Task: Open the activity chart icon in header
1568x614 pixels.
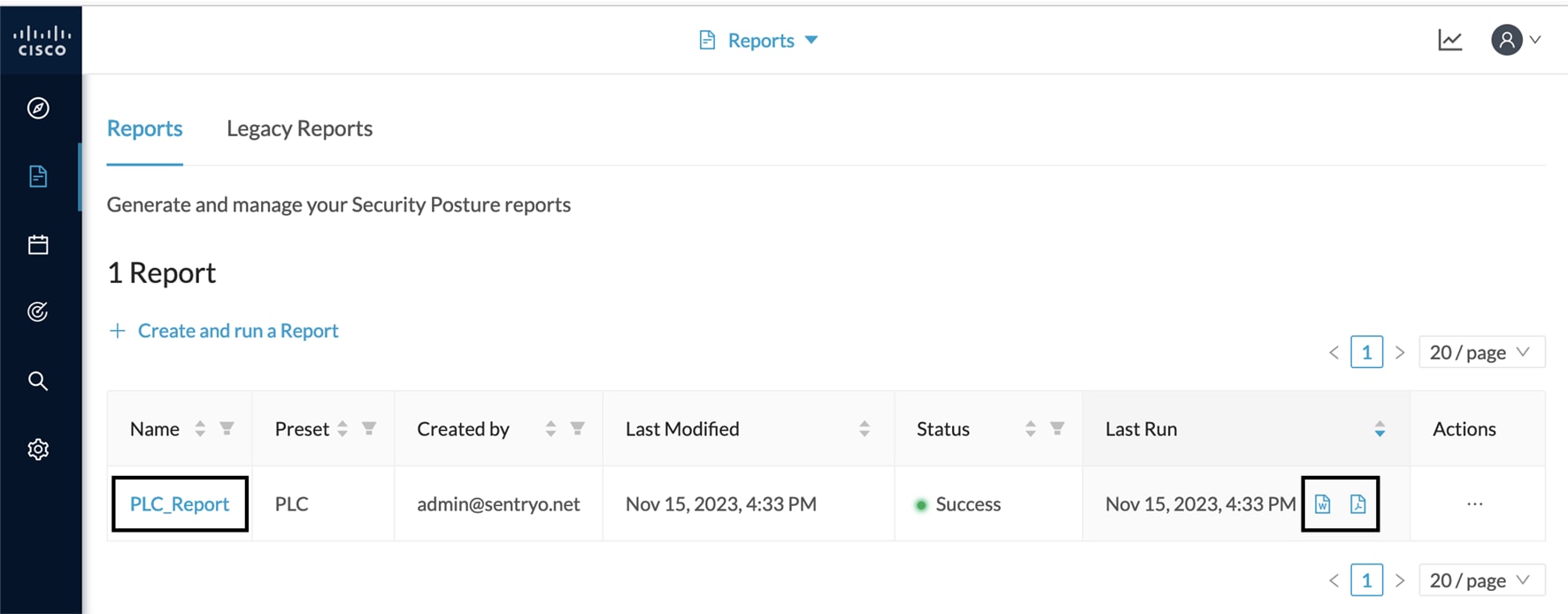Action: 1450,40
